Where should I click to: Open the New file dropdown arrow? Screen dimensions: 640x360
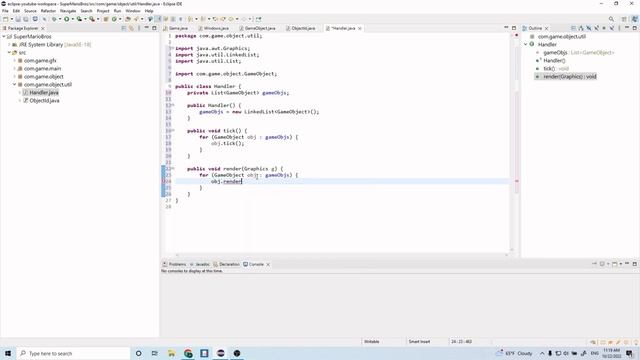(x=11, y=19)
